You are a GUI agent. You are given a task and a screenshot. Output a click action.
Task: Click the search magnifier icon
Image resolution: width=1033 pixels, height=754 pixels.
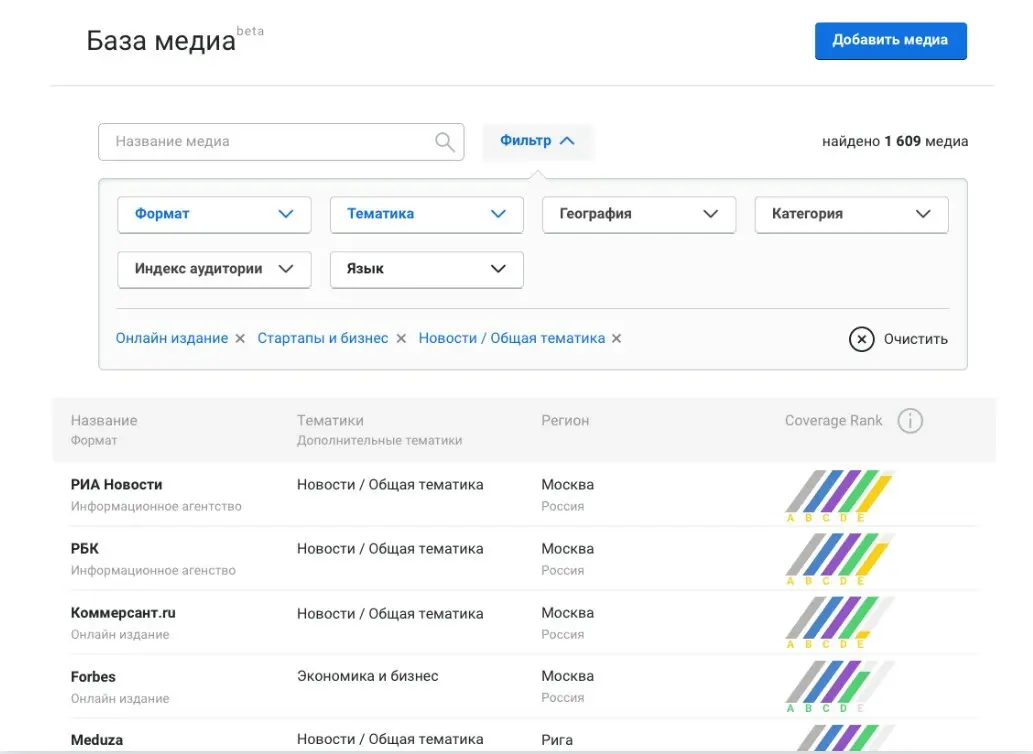pyautogui.click(x=445, y=142)
